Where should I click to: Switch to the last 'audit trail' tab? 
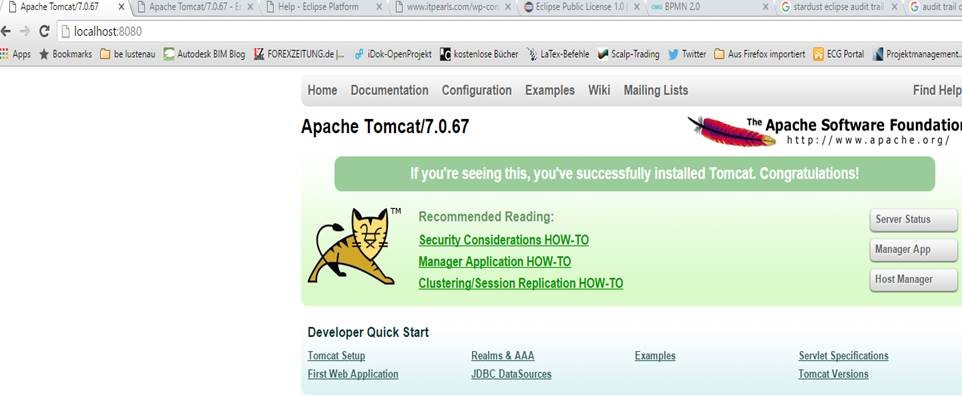coord(935,7)
